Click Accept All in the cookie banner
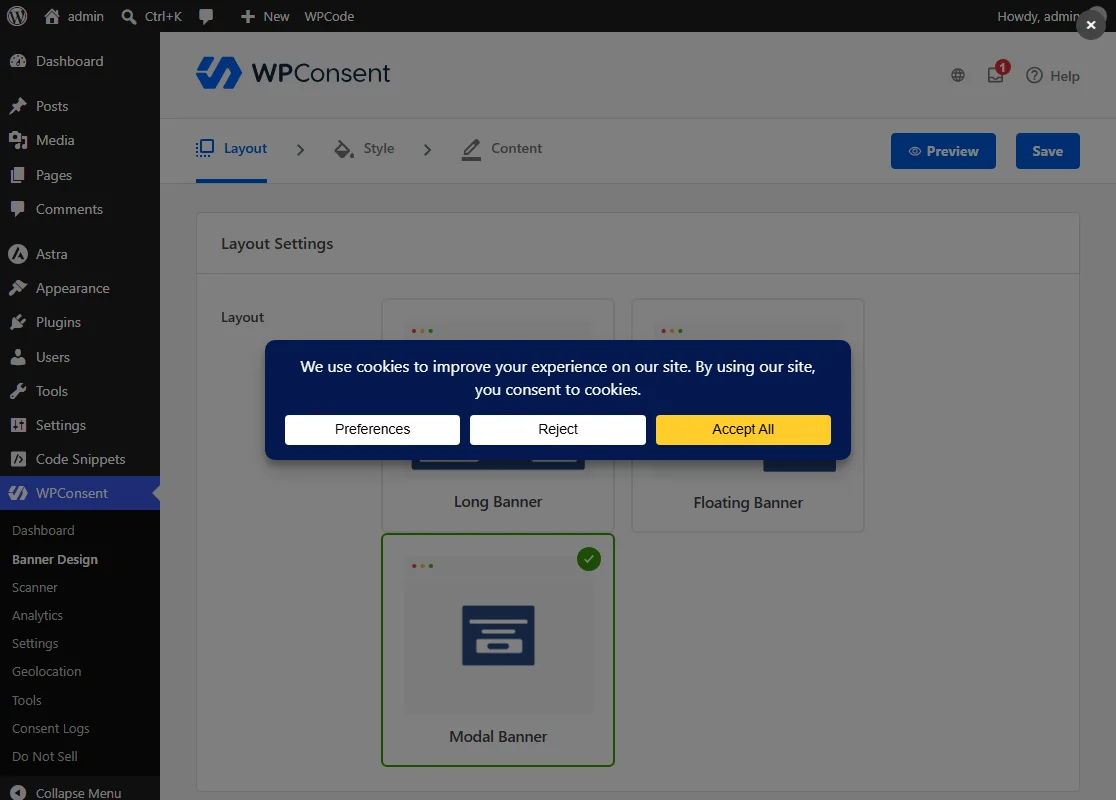1116x800 pixels. tap(743, 429)
